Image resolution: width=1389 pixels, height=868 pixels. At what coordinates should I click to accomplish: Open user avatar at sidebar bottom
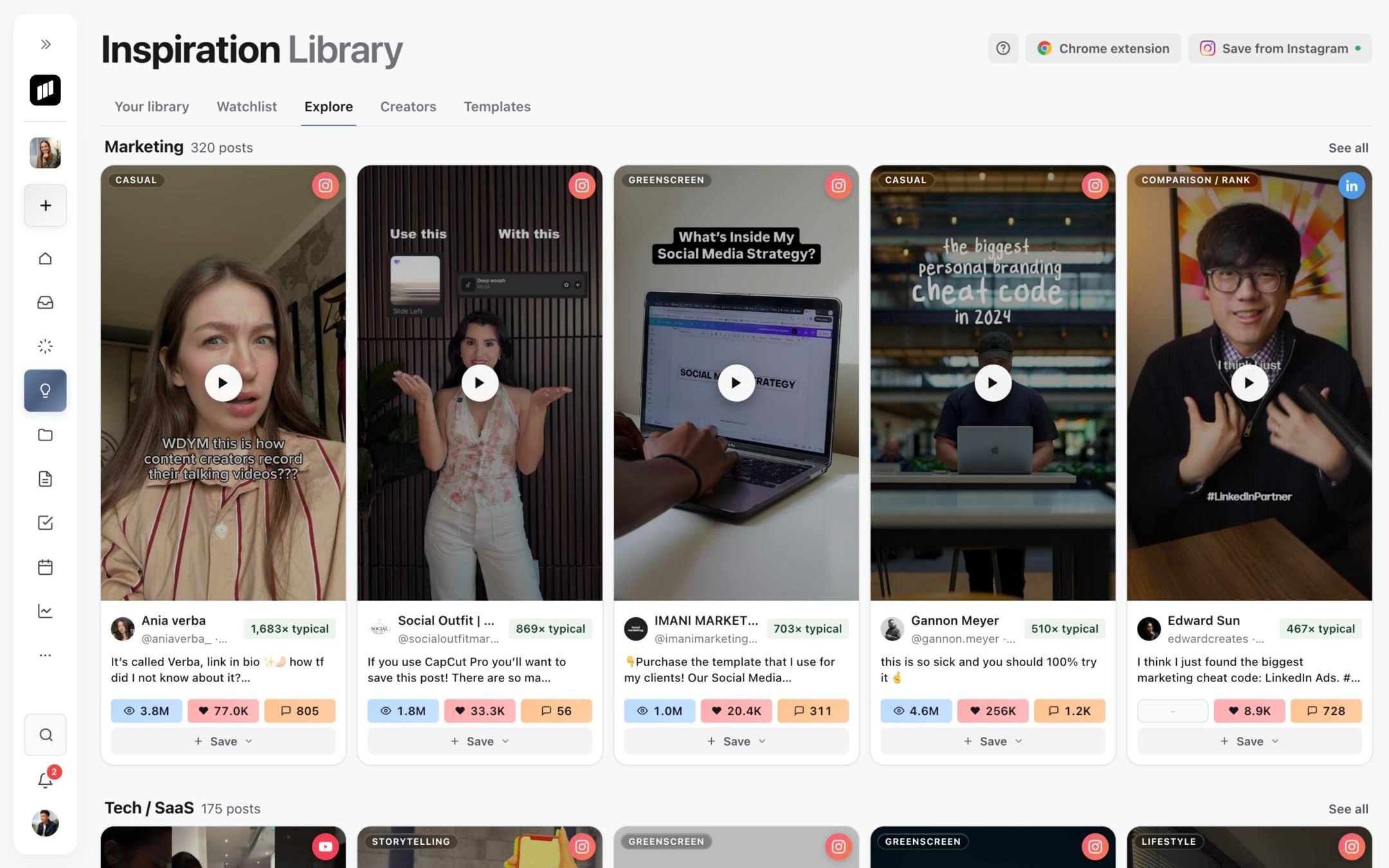pyautogui.click(x=45, y=823)
